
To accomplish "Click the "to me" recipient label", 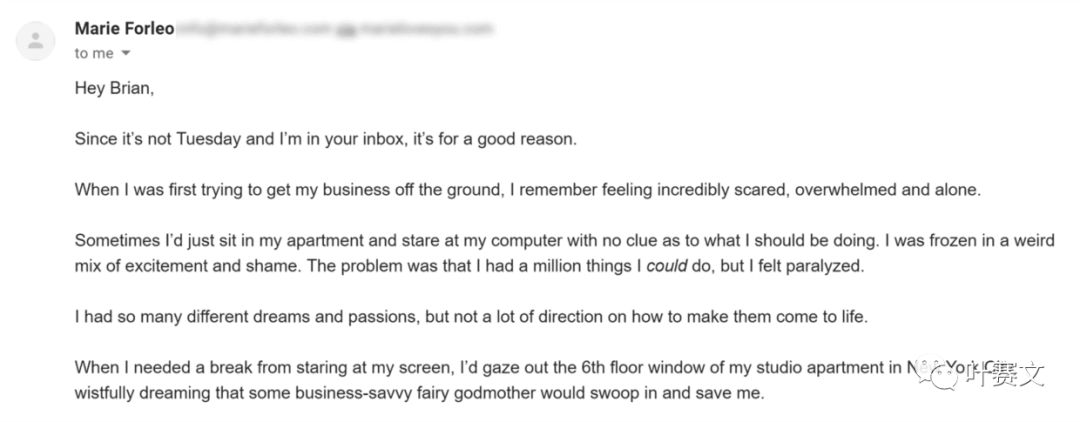I will coord(94,54).
